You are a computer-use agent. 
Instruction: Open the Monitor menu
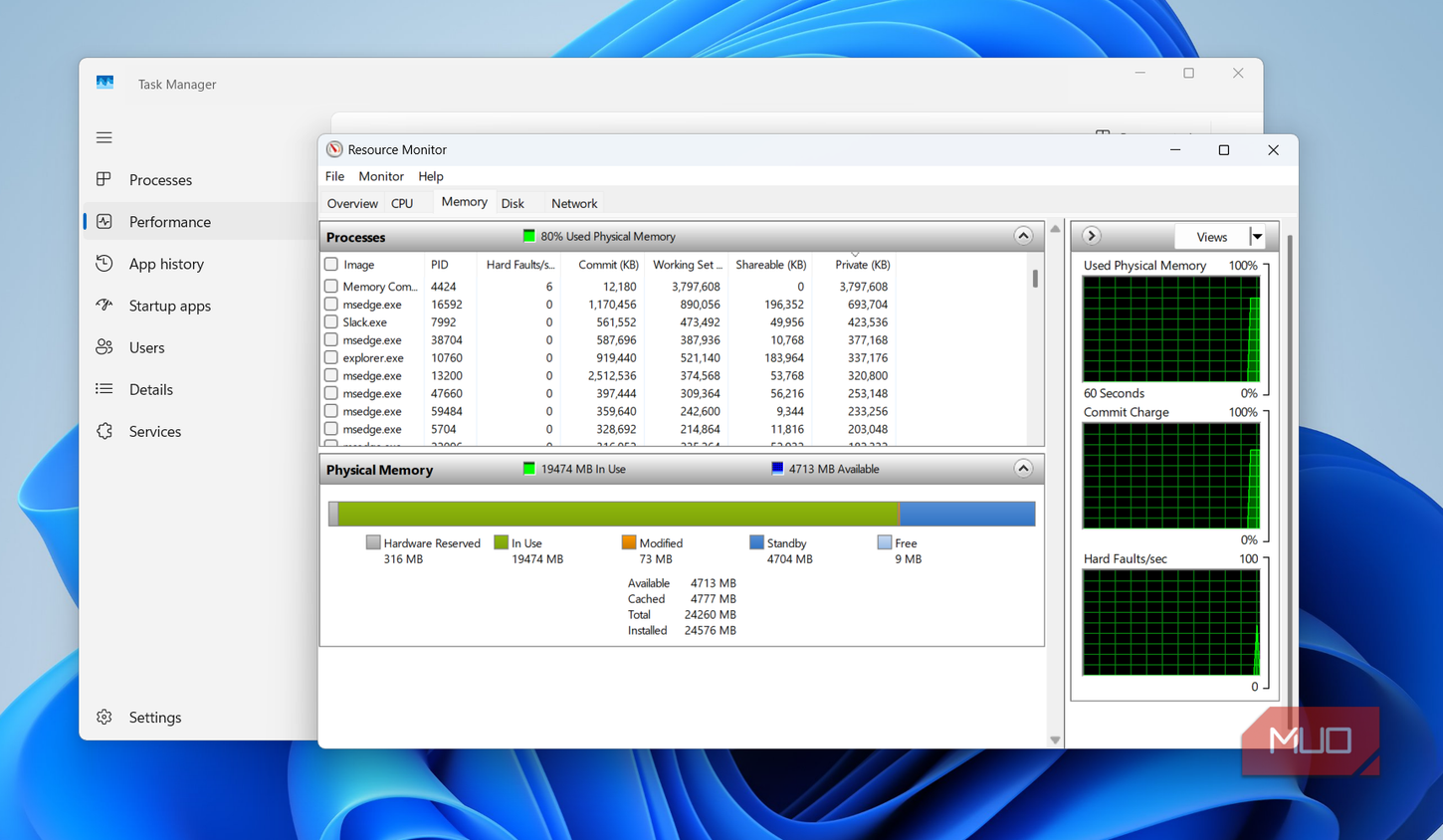[381, 176]
